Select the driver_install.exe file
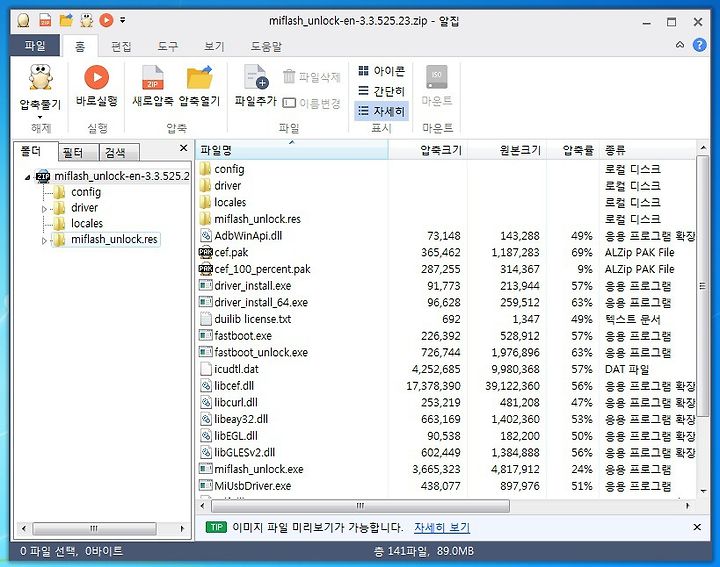The image size is (720, 567). (253, 286)
